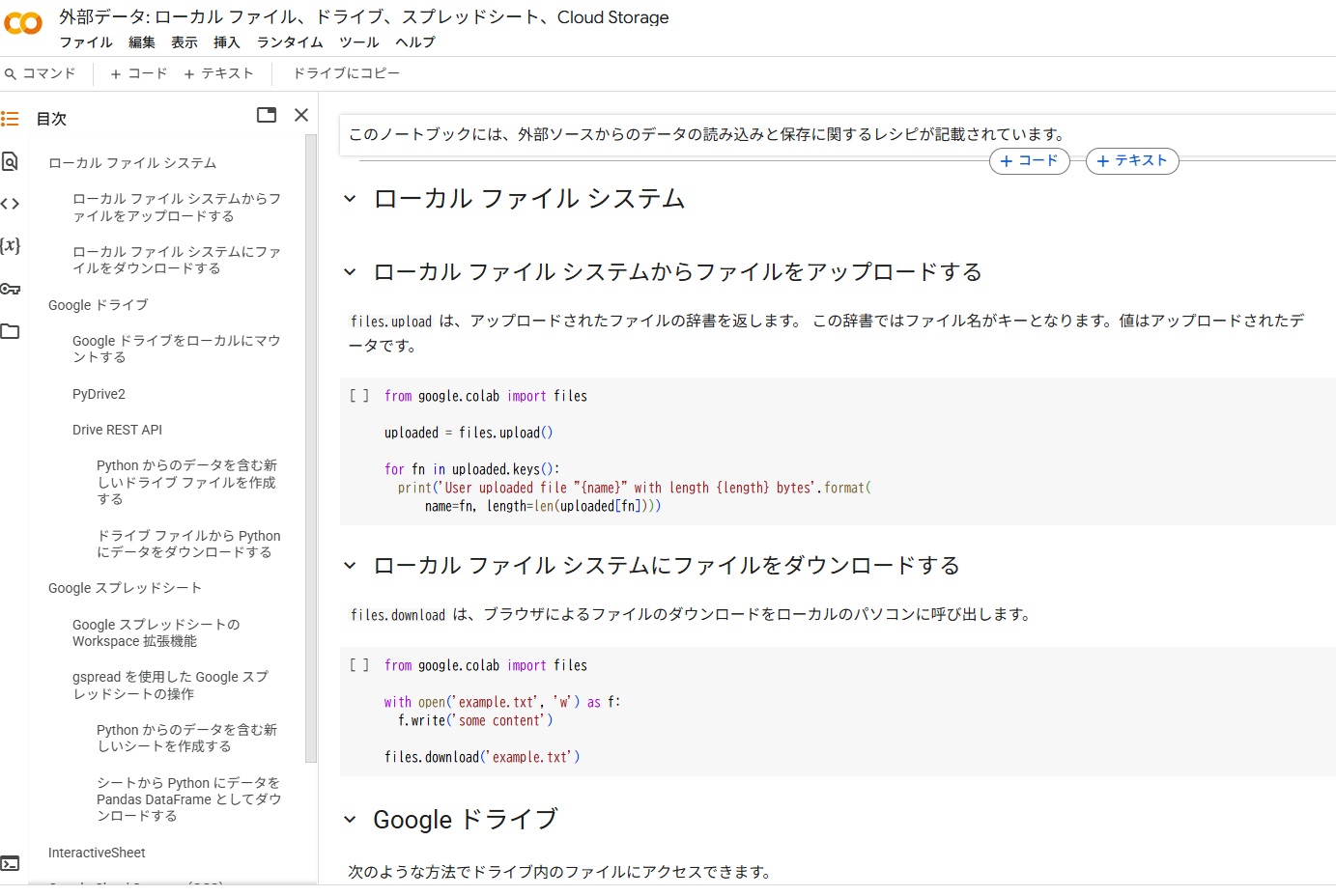Collapse the ローカル ファイル システム section

tap(350, 199)
